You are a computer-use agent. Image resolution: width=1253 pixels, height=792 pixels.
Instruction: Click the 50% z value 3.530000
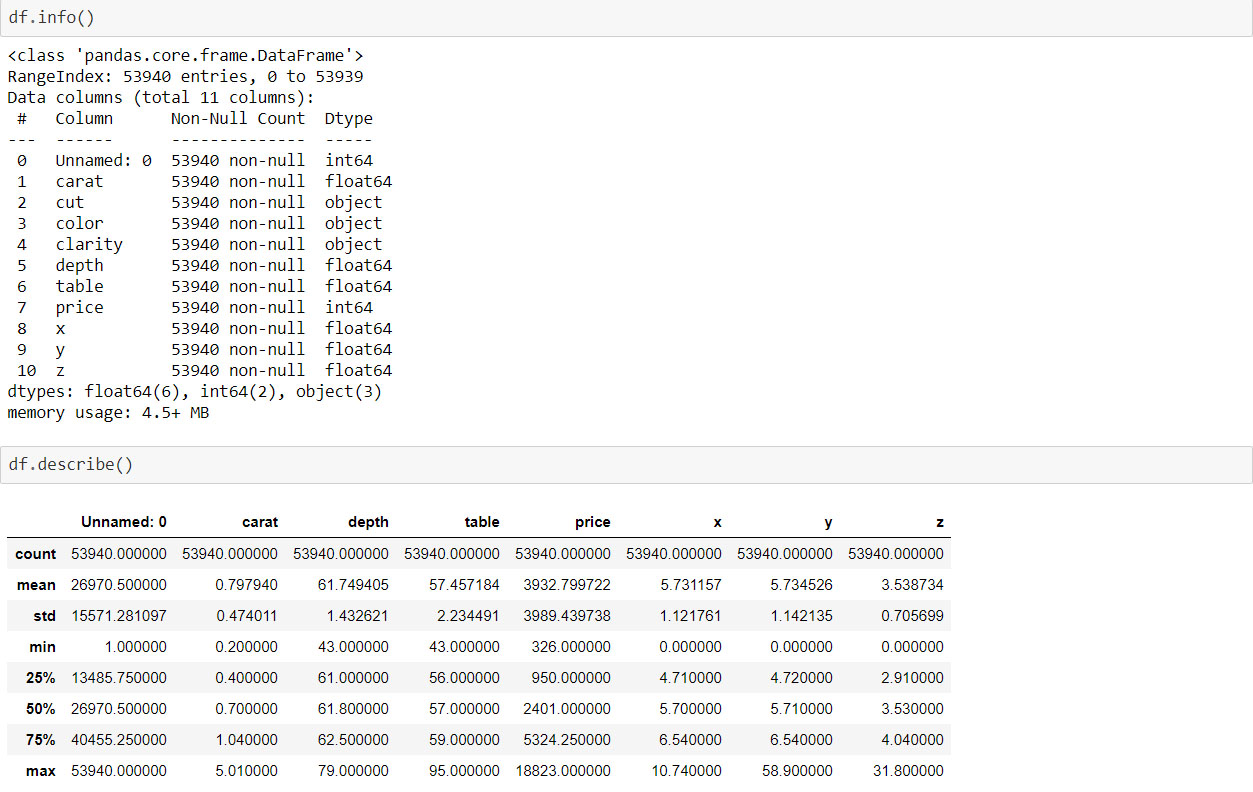(x=912, y=708)
